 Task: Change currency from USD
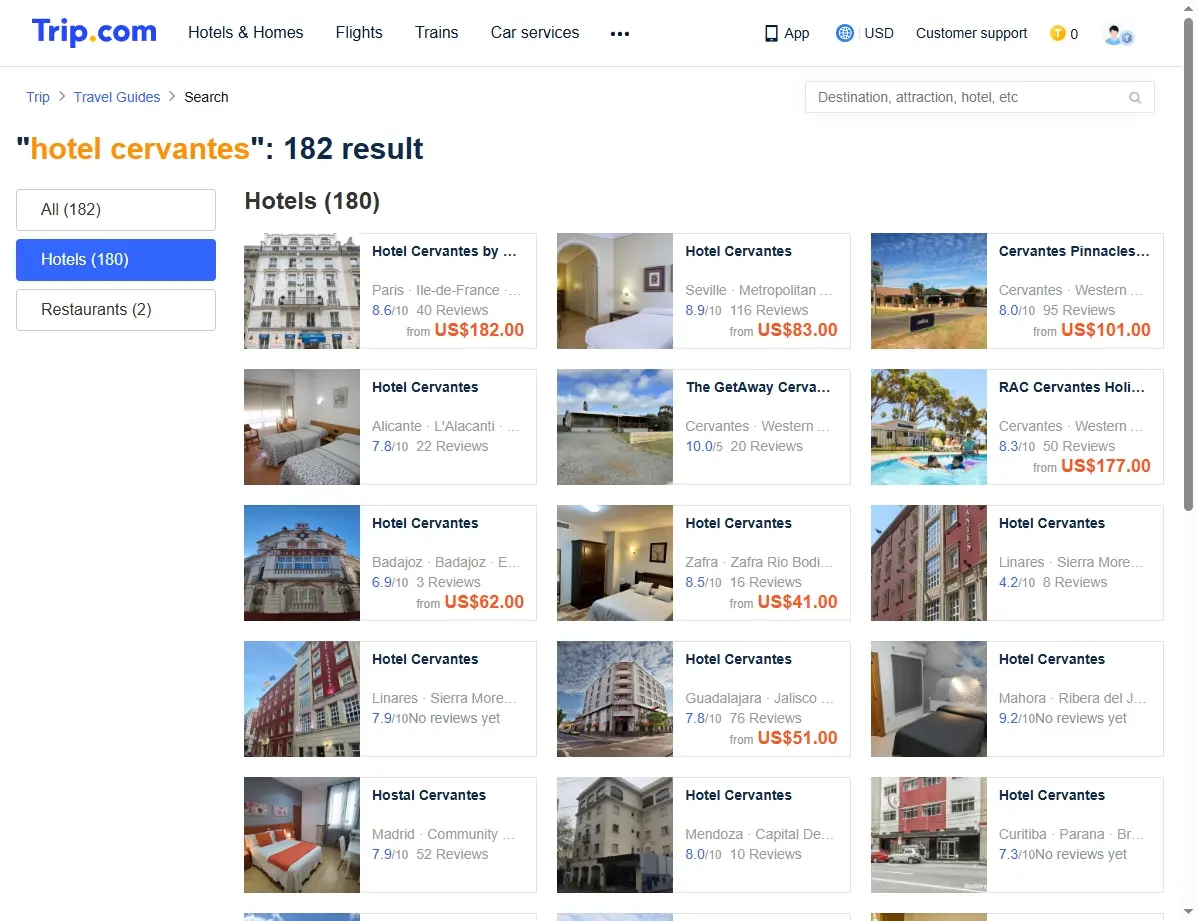pyautogui.click(x=879, y=34)
